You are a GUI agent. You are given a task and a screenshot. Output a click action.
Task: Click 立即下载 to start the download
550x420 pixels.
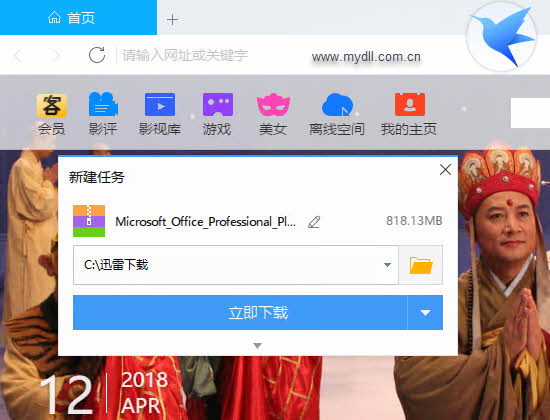240,313
